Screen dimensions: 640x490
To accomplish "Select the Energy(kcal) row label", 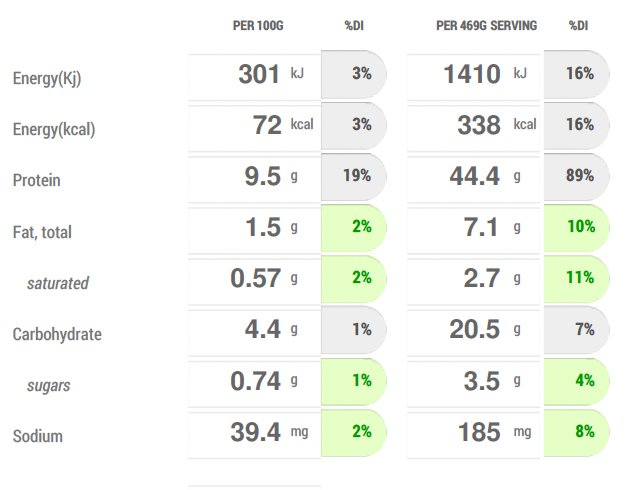I will tap(53, 130).
